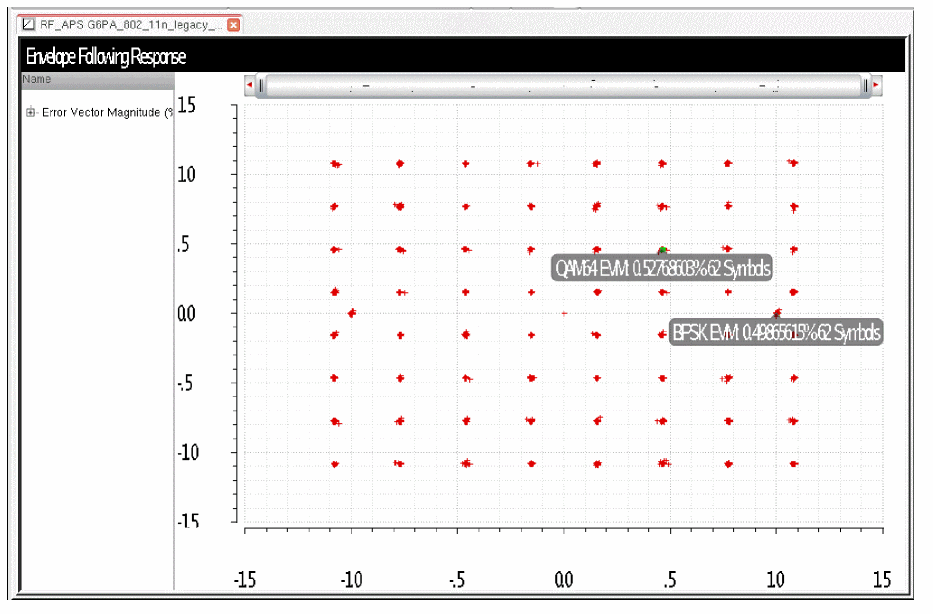This screenshot has width=933, height=614.
Task: Close the RF_APS G6PA_802_11n_legacy tab
Action: pos(234,25)
